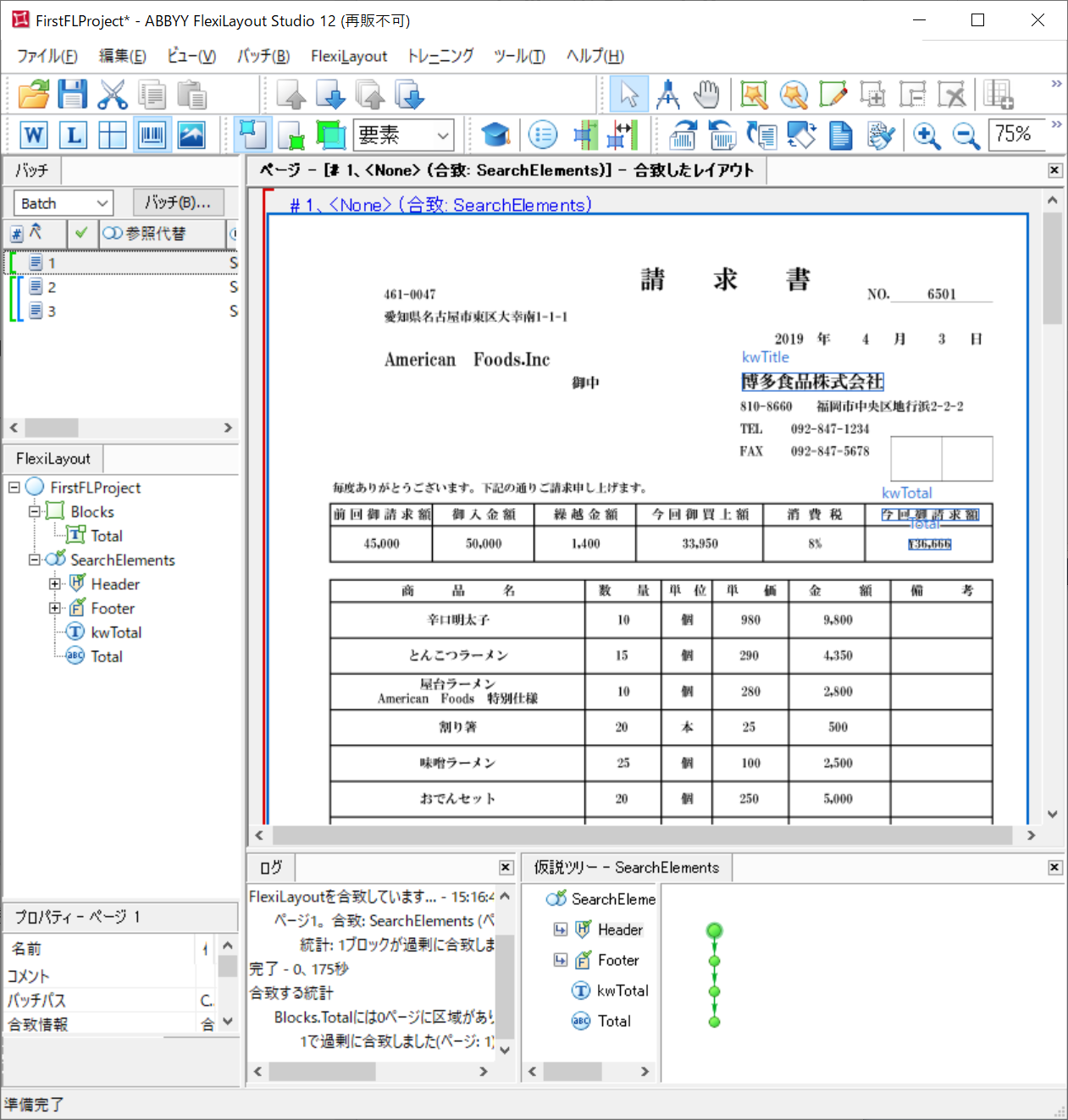Click the add table icon

click(x=999, y=94)
